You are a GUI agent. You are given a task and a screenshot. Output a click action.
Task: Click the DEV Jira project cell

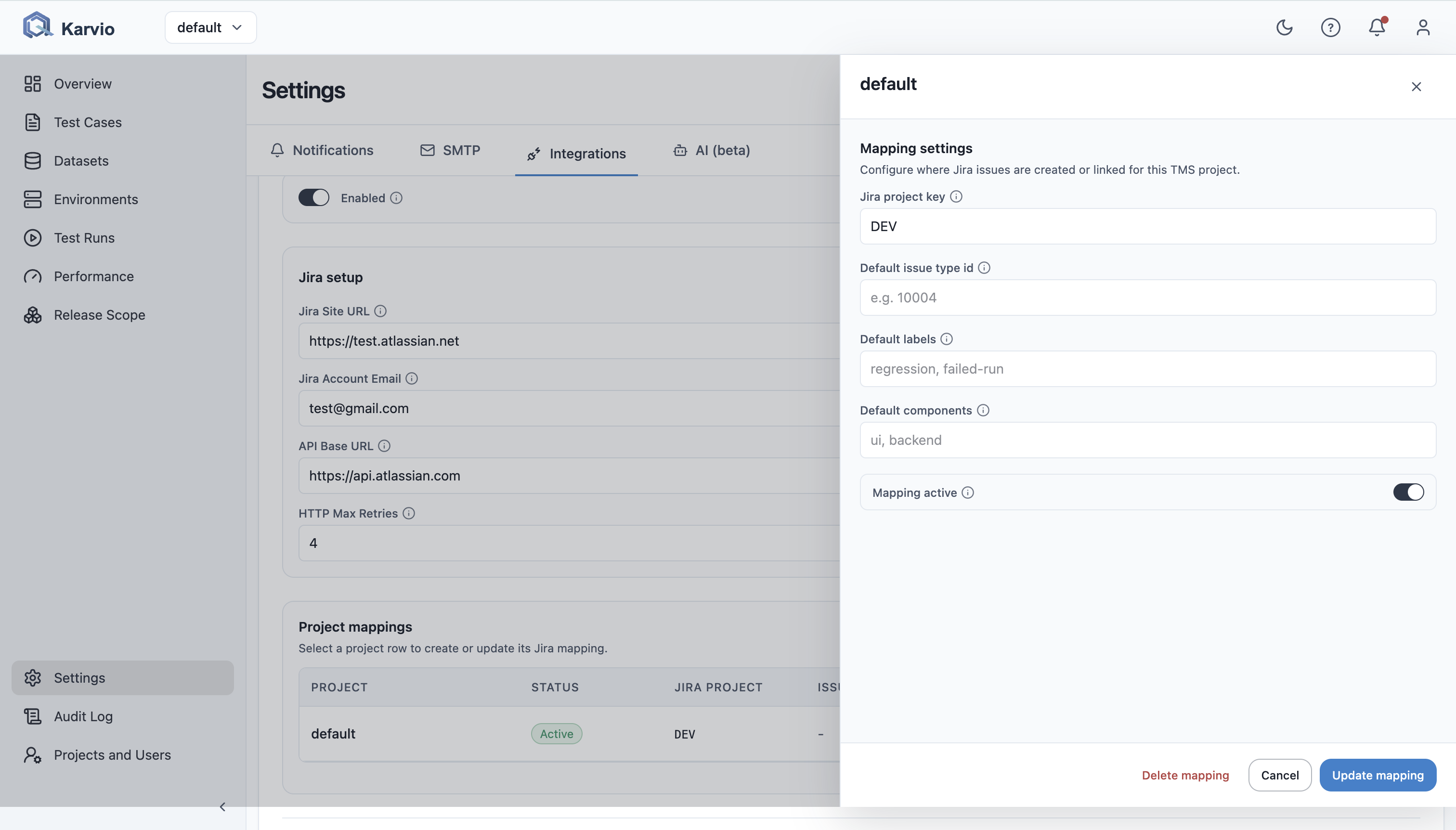[x=684, y=734]
